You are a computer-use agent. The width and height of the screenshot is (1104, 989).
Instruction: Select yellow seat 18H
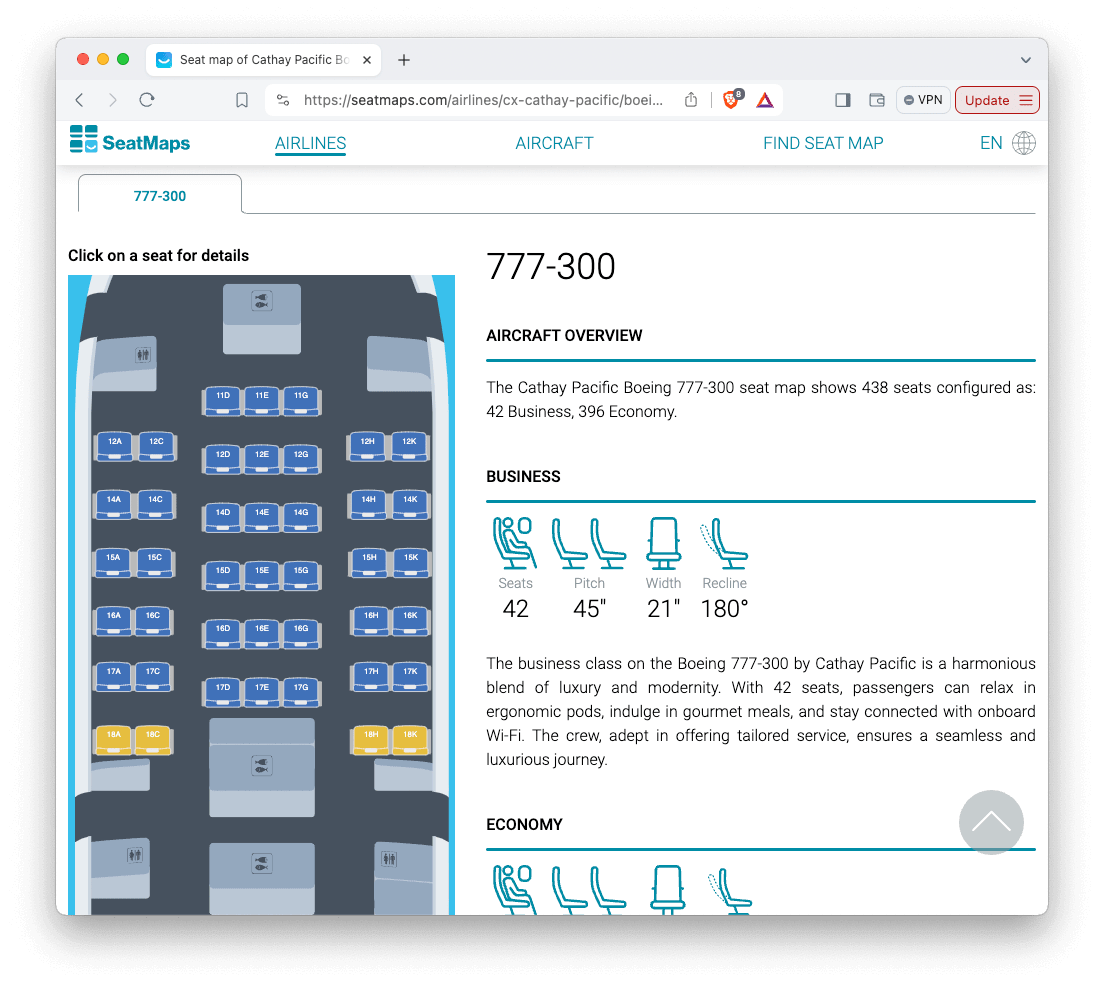click(x=371, y=740)
